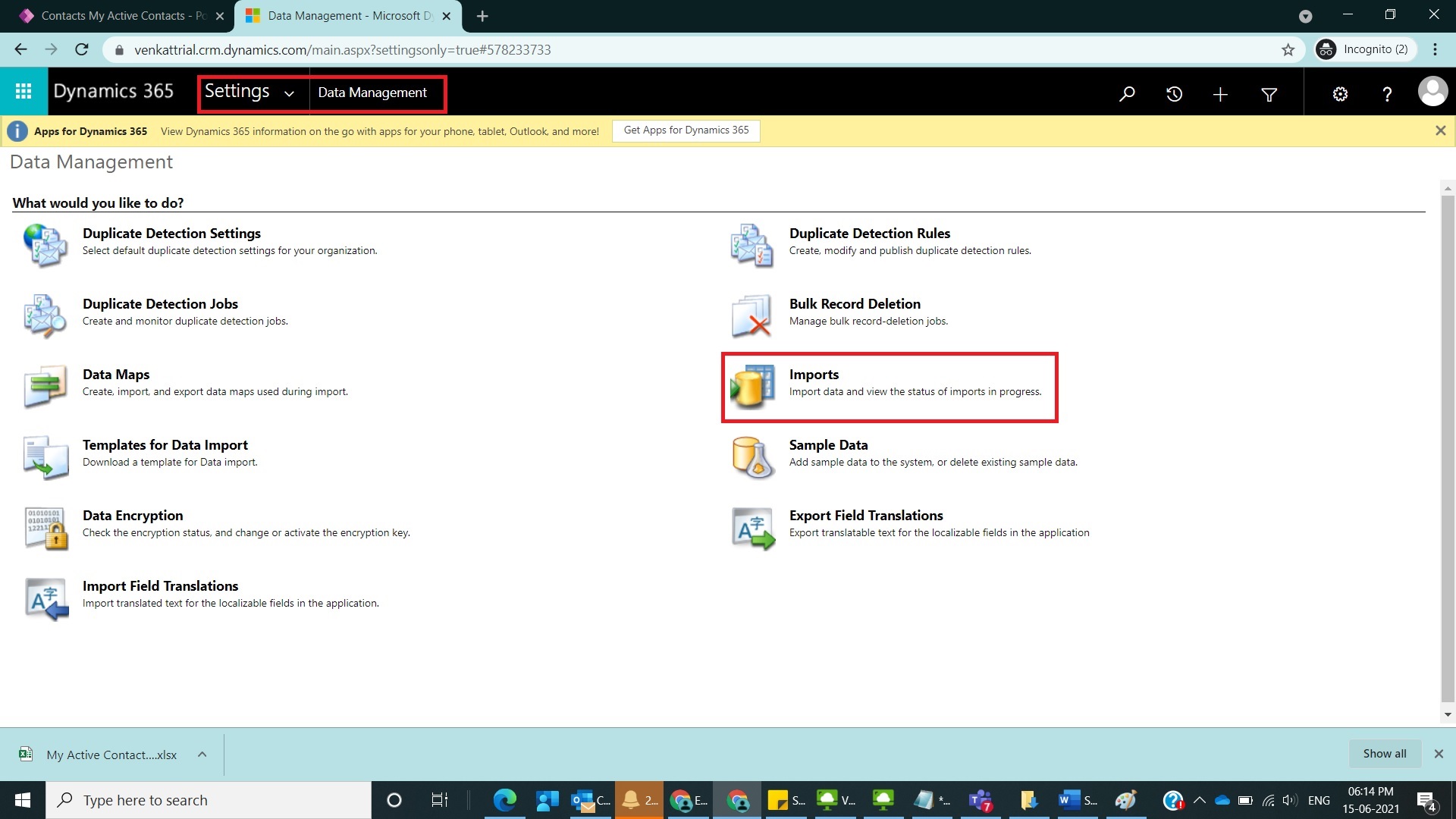1456x819 pixels.
Task: Click Get Apps for Dynamics 365 button
Action: 685,130
